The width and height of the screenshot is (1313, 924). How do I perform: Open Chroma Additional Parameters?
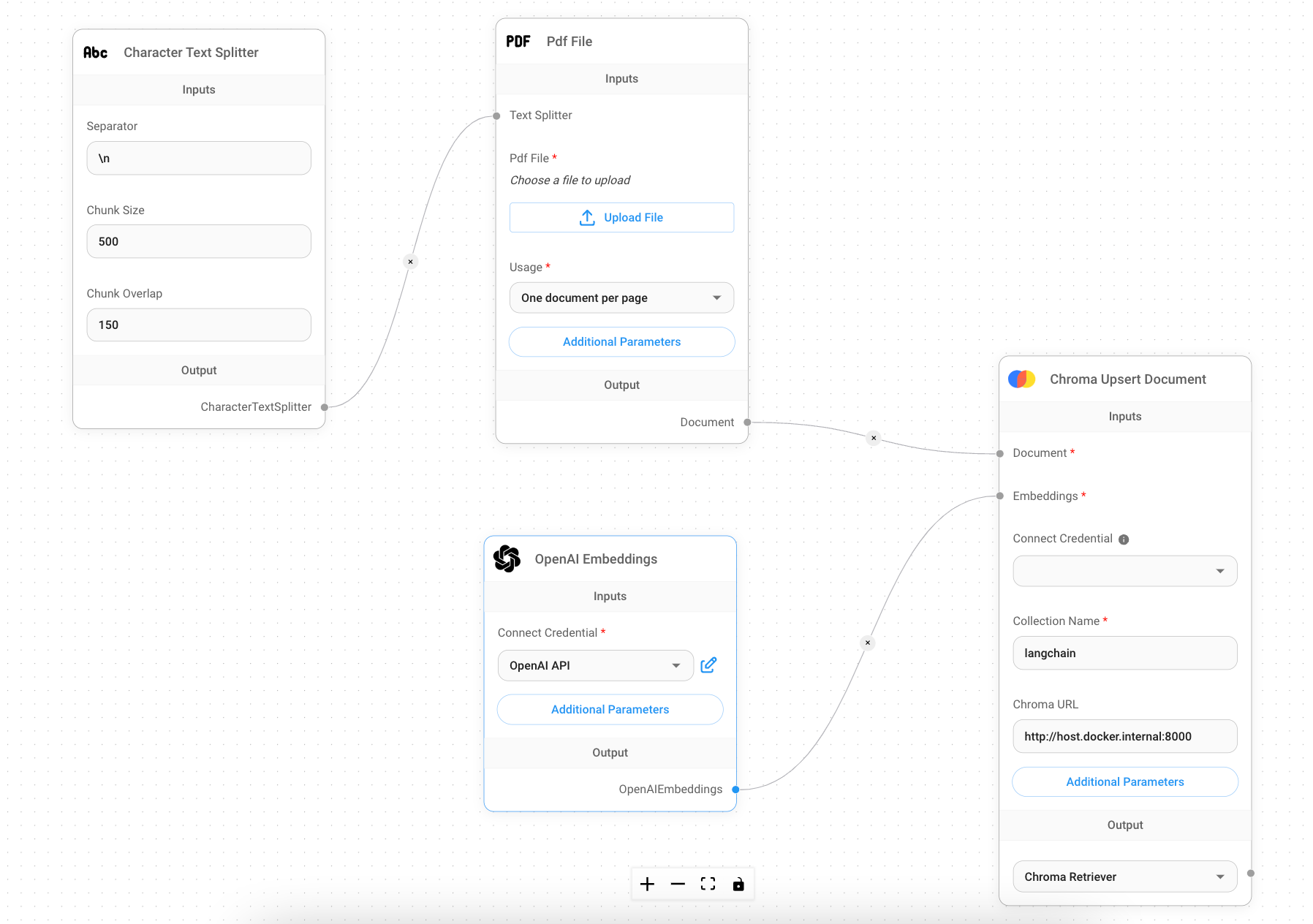point(1125,782)
